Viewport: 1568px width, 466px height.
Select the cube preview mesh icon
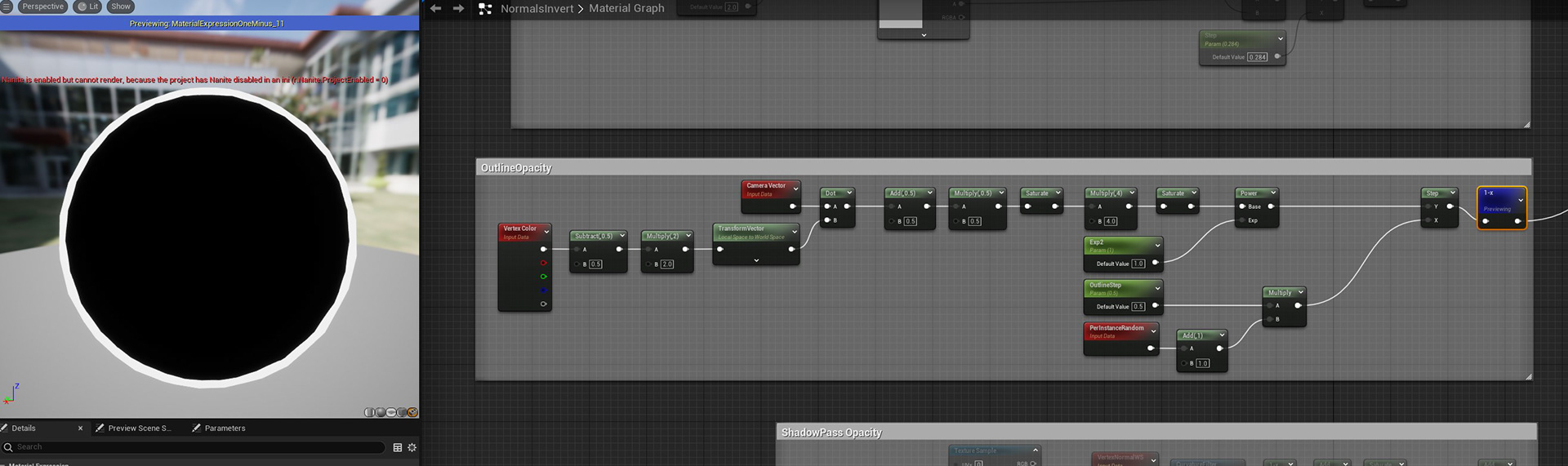click(401, 412)
